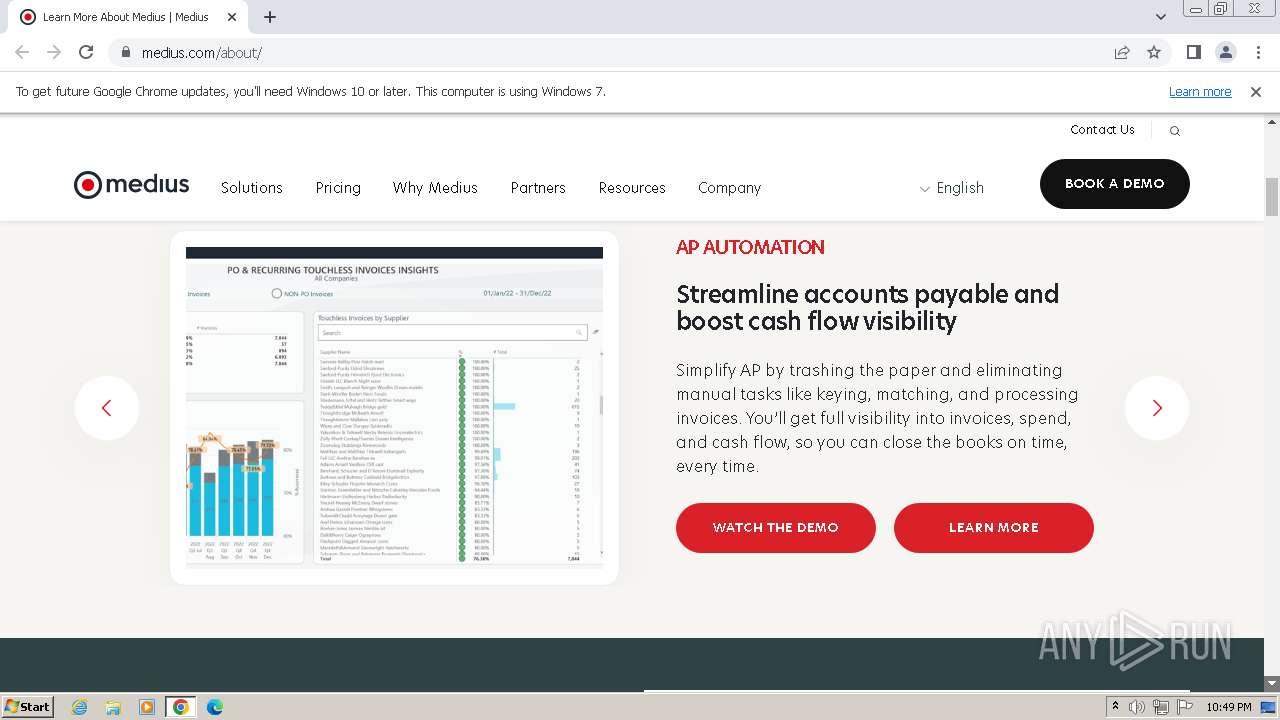
Task: Click the Medius logo
Action: point(131,185)
